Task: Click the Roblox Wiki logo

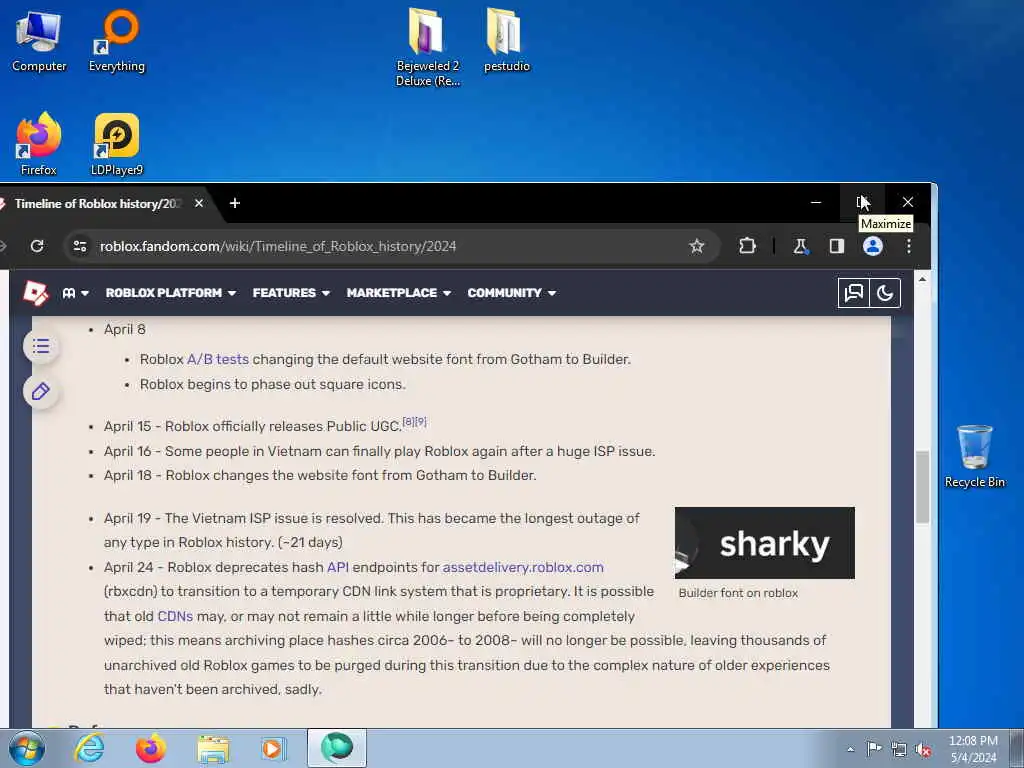Action: 35,293
